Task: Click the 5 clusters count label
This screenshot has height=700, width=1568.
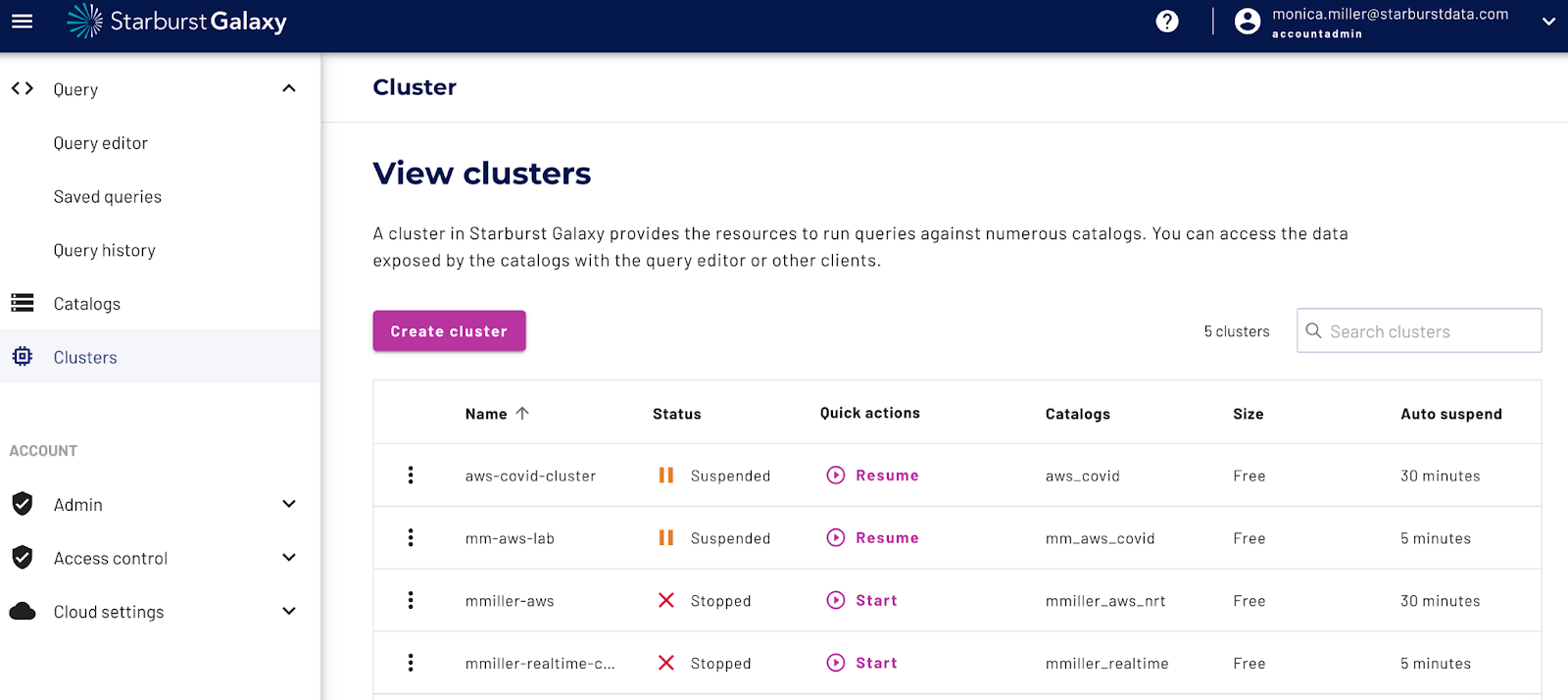Action: [1237, 332]
